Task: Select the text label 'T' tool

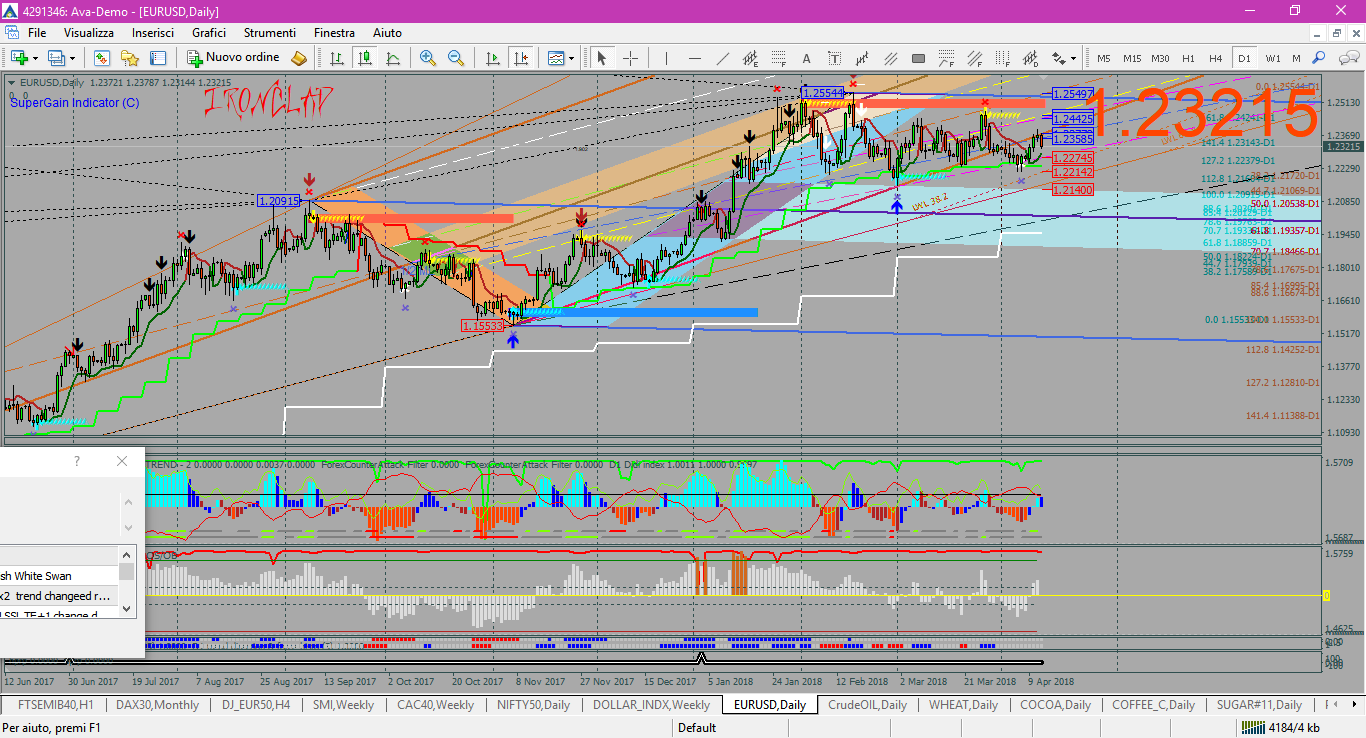Action: click(x=834, y=58)
